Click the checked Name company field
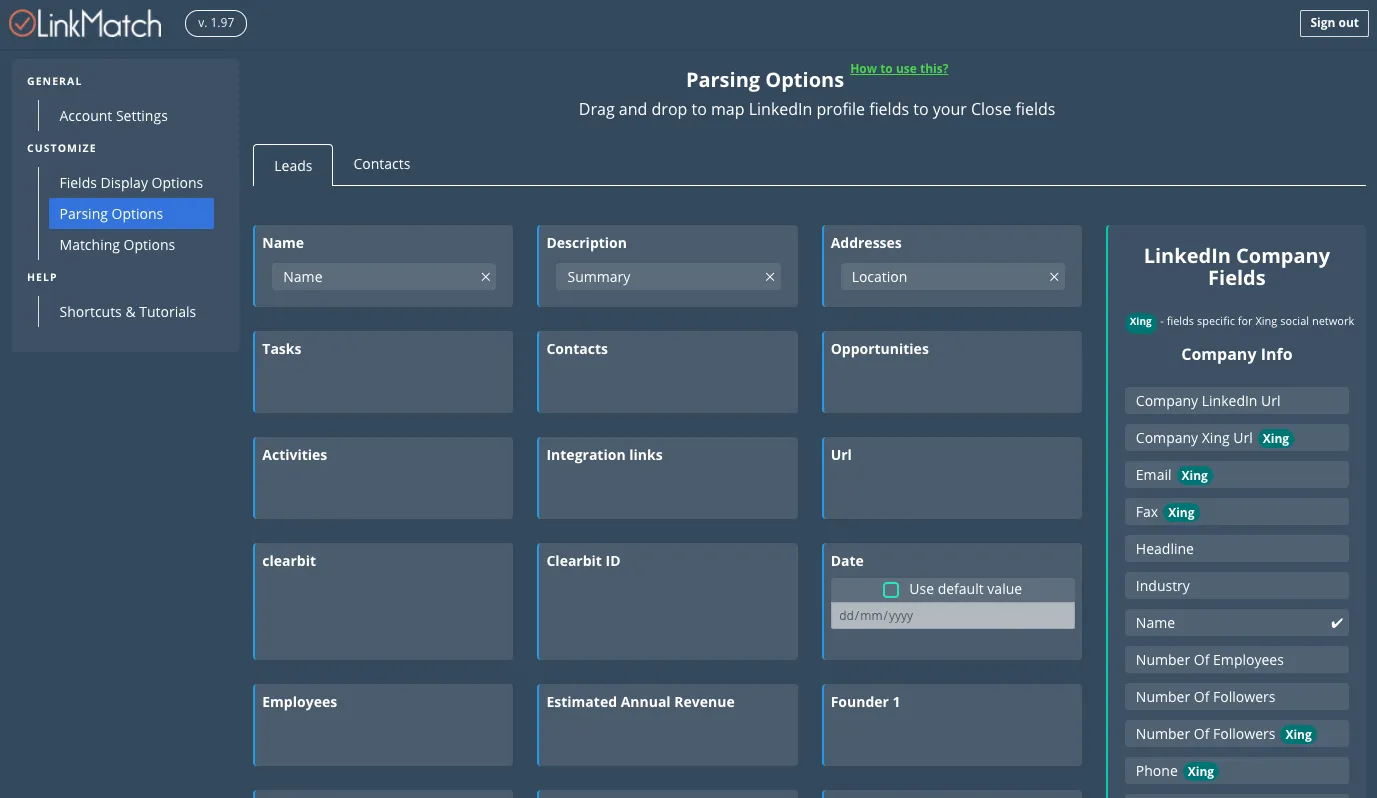 (1237, 623)
